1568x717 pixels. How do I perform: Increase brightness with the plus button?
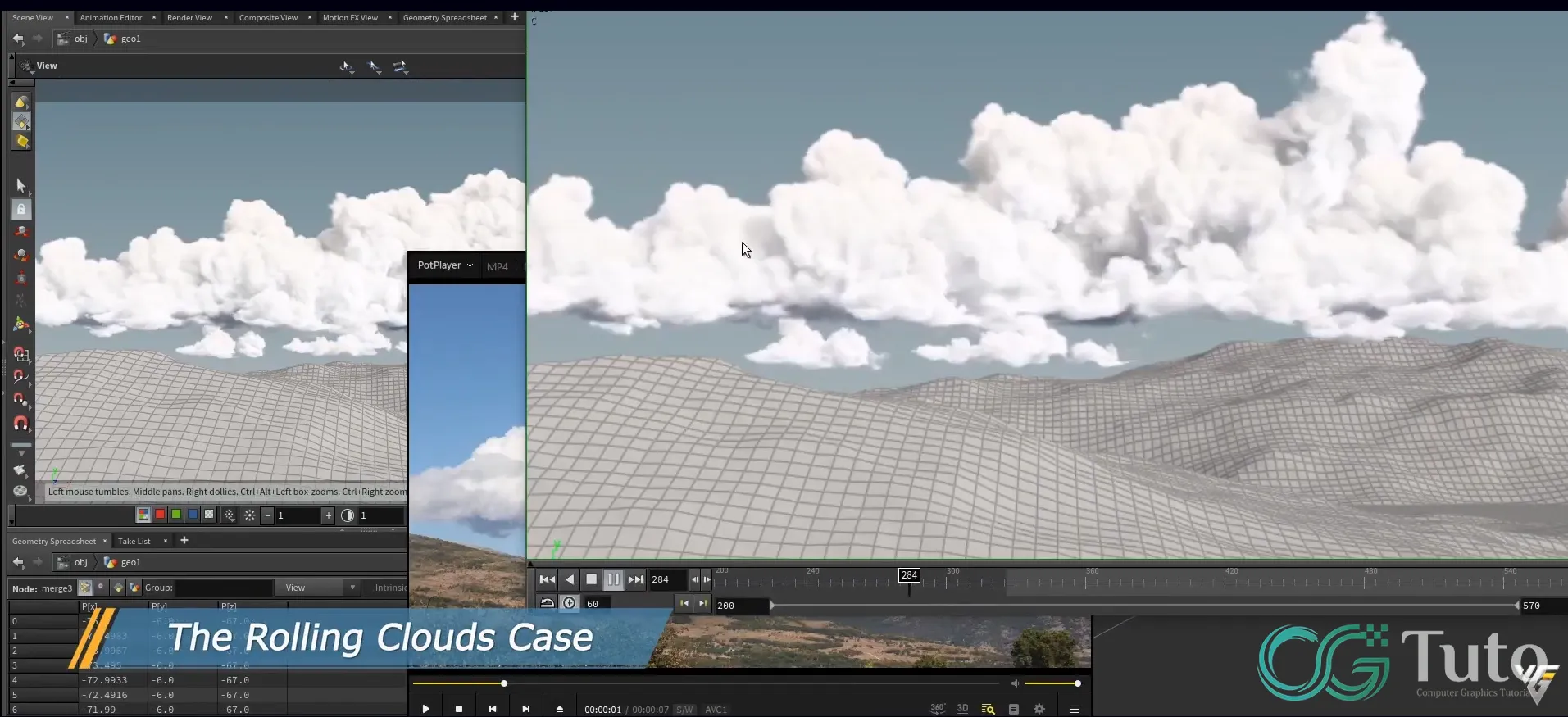click(x=329, y=515)
